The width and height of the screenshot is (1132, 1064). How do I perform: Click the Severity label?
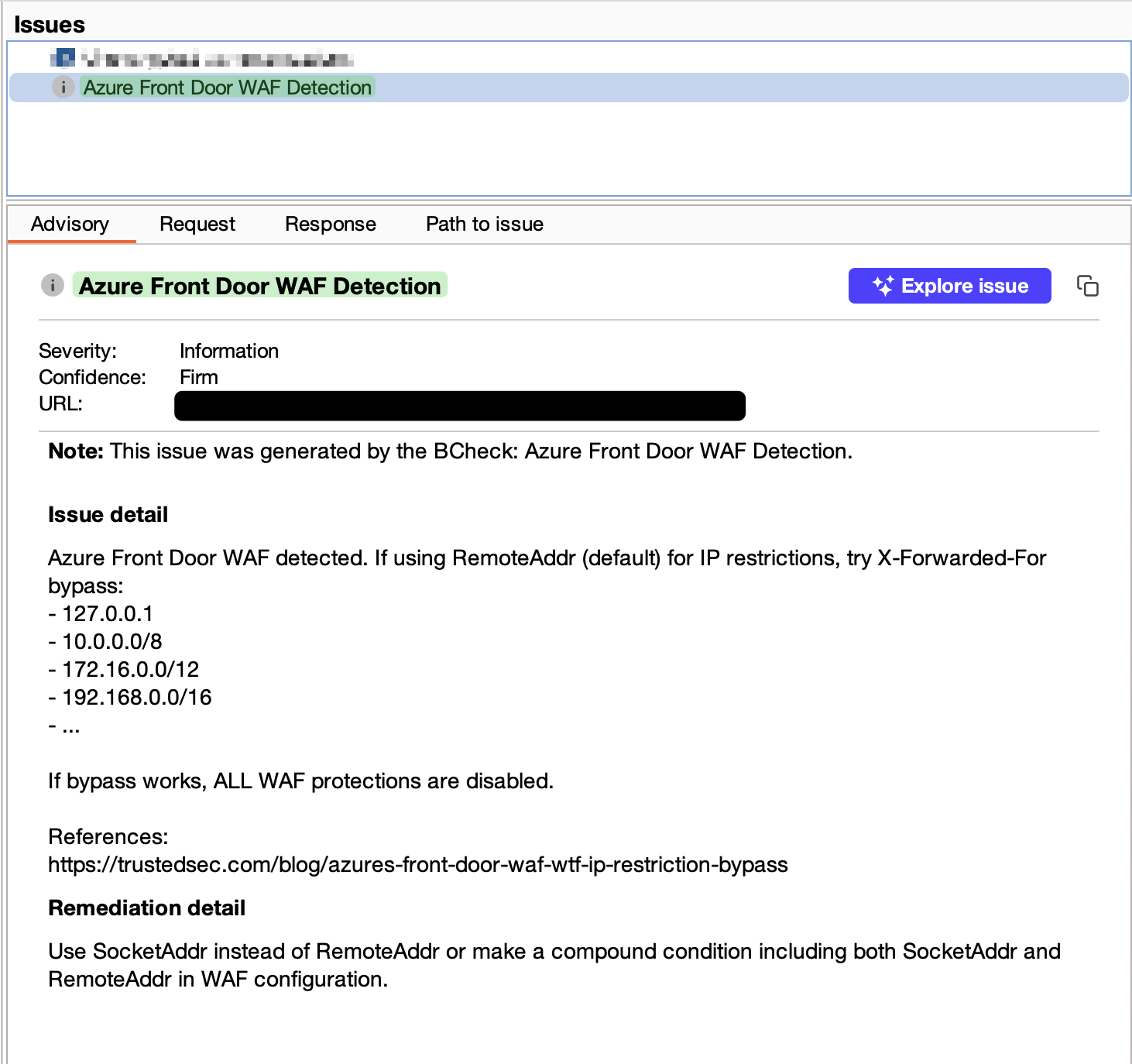(x=77, y=351)
